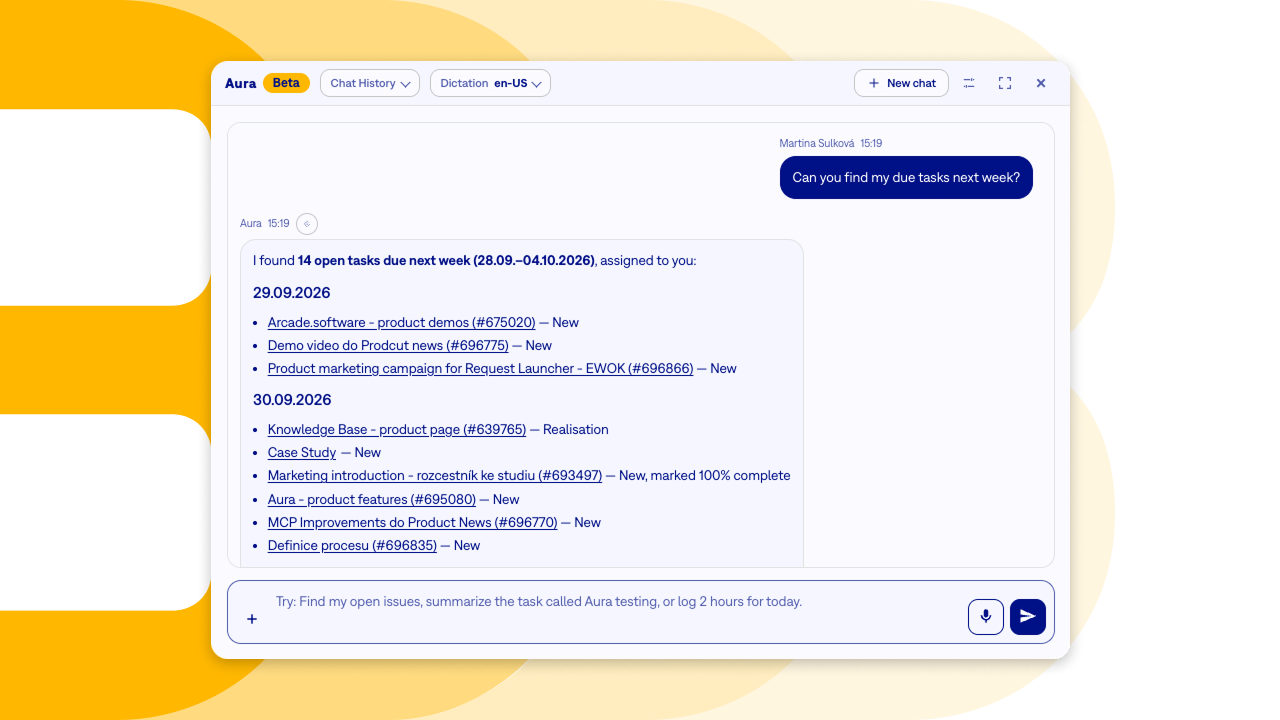Close the Aura chat panel
This screenshot has width=1280, height=720.
coord(1041,83)
